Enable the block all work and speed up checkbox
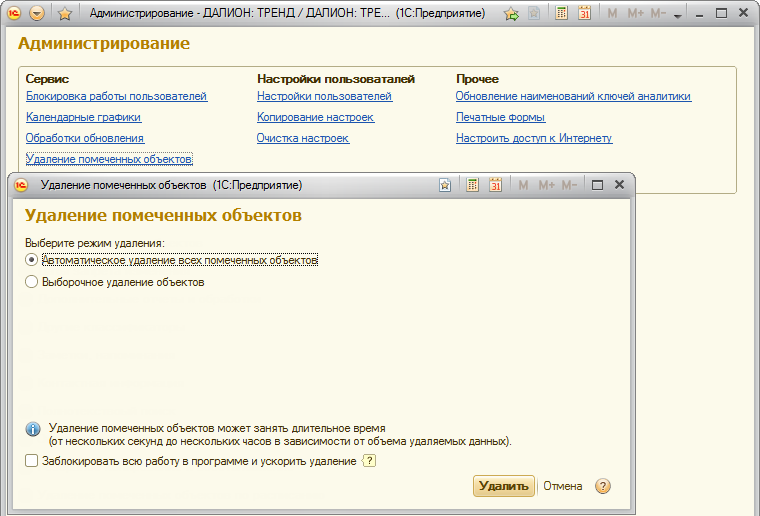Viewport: 760px width, 516px height. point(32,461)
